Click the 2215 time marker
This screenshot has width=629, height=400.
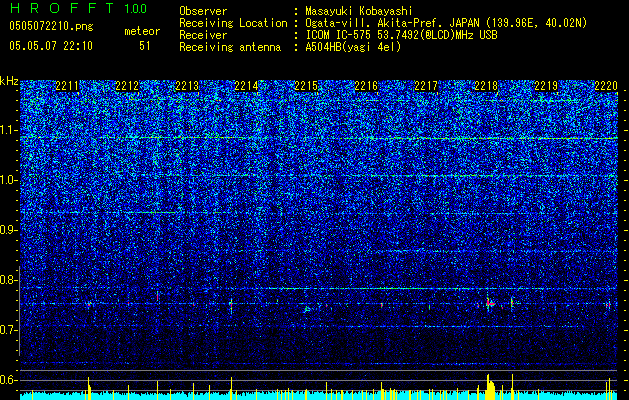[306, 86]
